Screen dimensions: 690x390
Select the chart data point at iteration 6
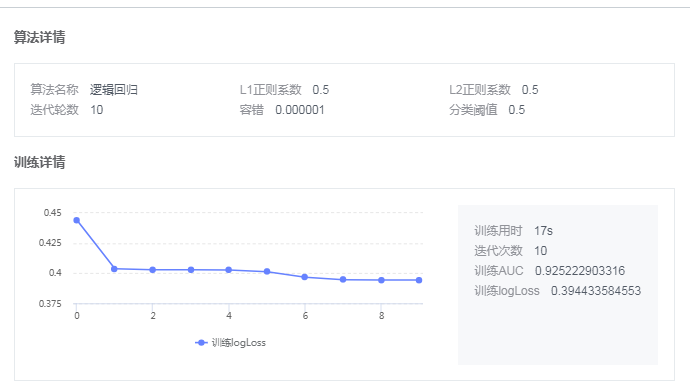305,277
